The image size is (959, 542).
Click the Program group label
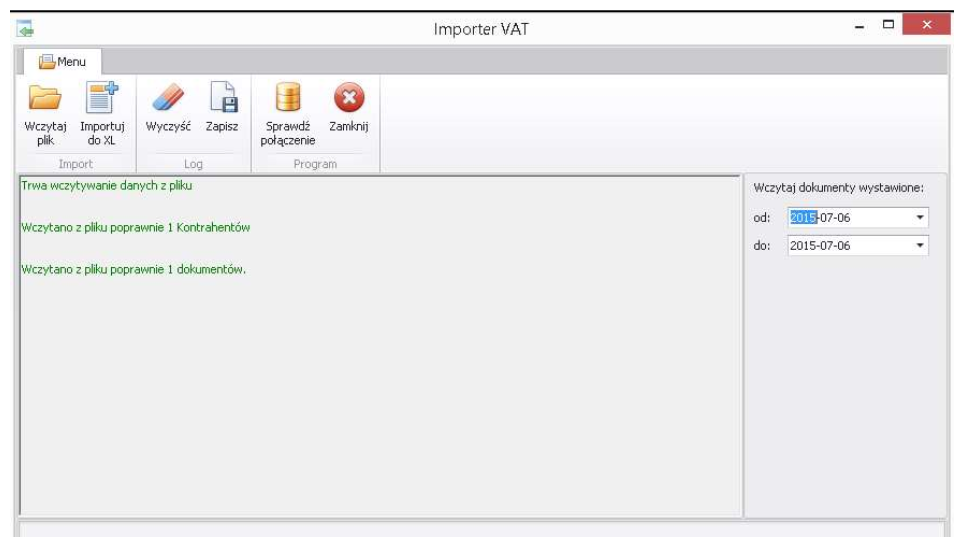315,164
